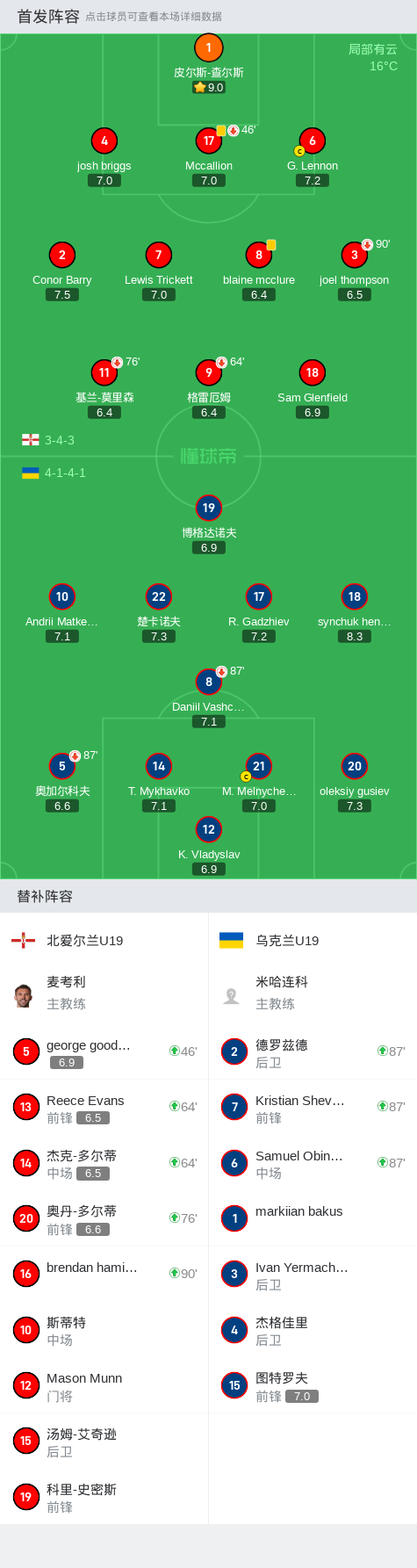The height and width of the screenshot is (1568, 417).
Task: Tap G. Lennon captain number 6 badge
Action: point(313,141)
